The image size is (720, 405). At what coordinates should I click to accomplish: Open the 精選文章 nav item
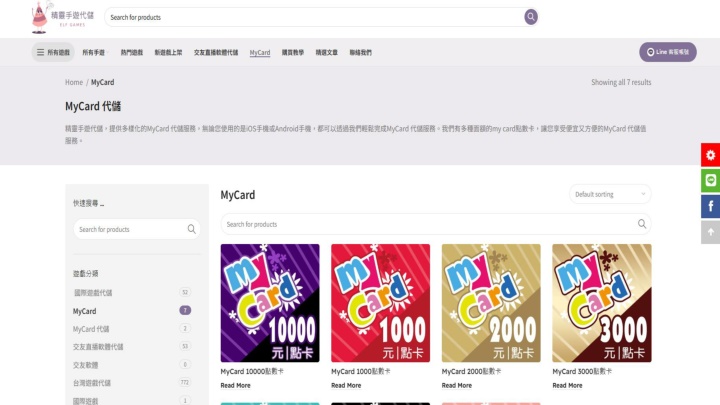(326, 52)
